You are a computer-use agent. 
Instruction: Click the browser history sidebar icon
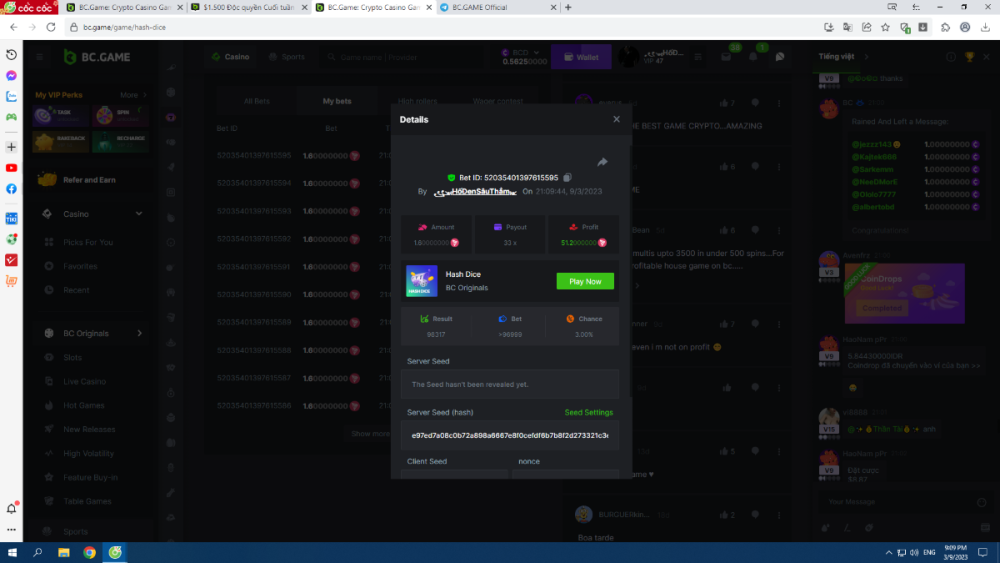click(11, 55)
